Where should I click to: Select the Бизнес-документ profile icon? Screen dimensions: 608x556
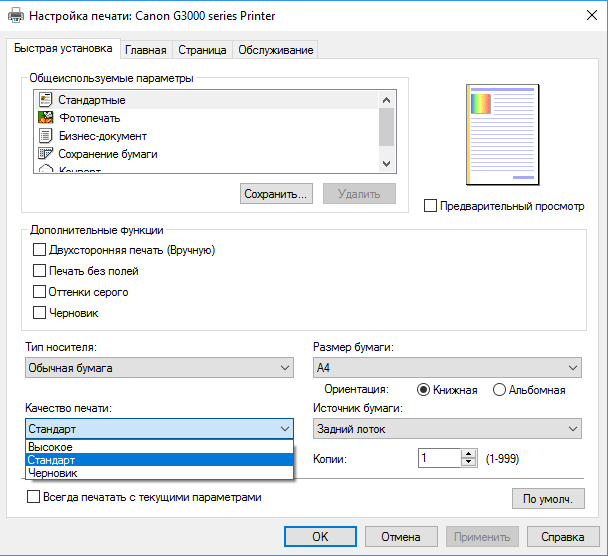[45, 136]
